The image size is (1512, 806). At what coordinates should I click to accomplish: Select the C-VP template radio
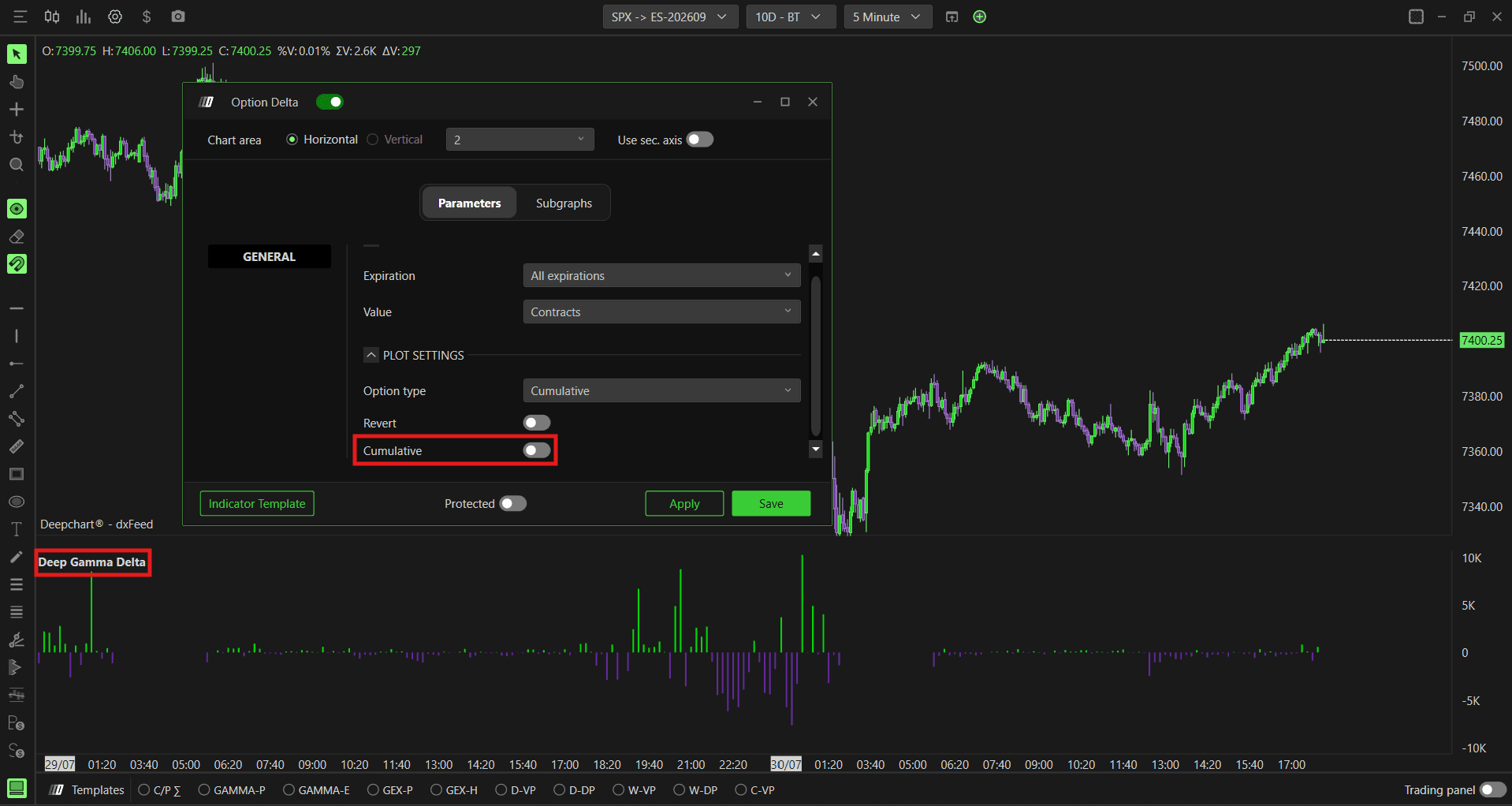click(741, 789)
